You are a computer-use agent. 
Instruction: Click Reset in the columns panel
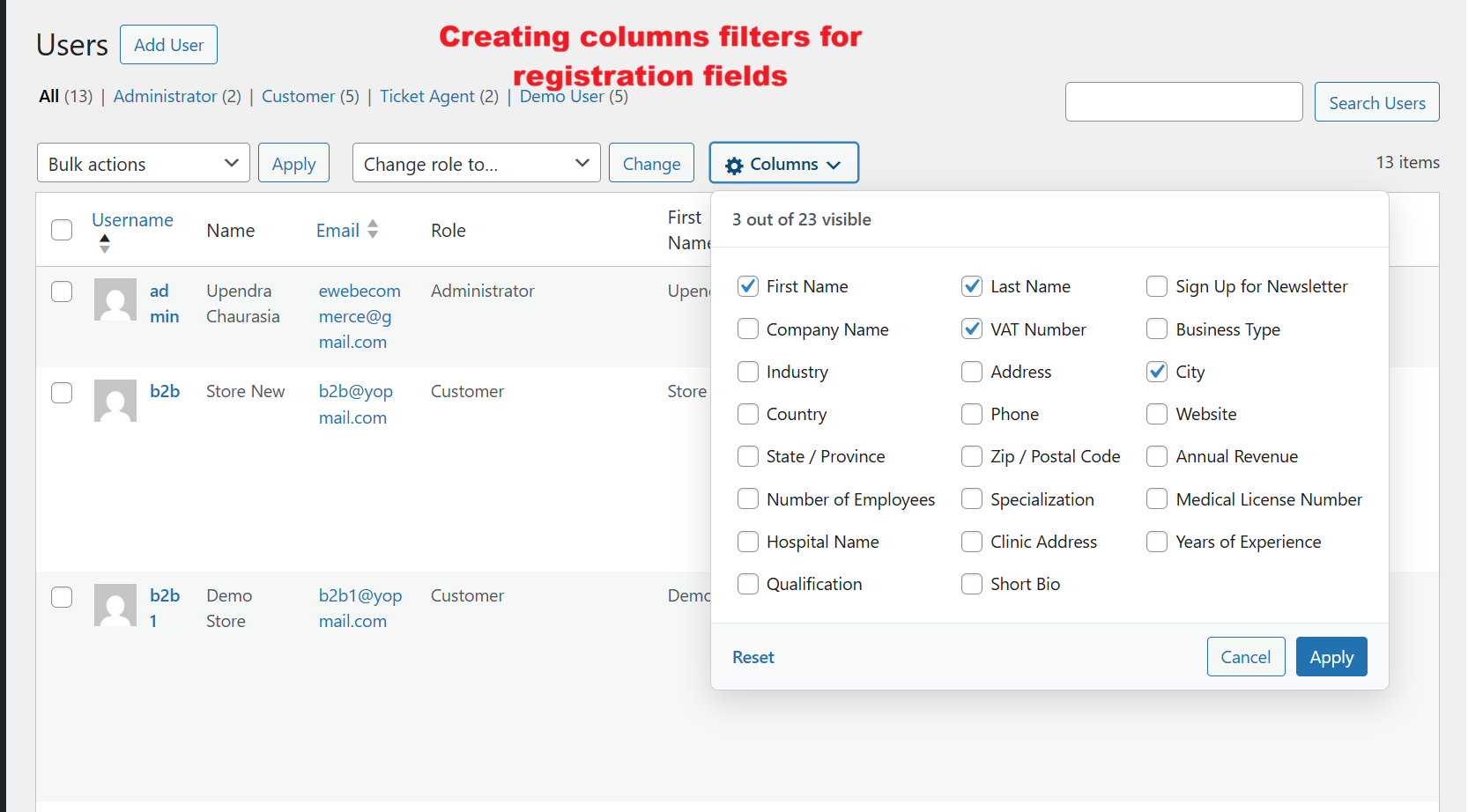click(753, 657)
